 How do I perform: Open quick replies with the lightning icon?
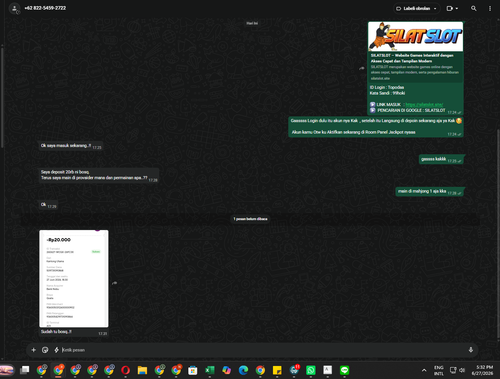pyautogui.click(x=56, y=350)
